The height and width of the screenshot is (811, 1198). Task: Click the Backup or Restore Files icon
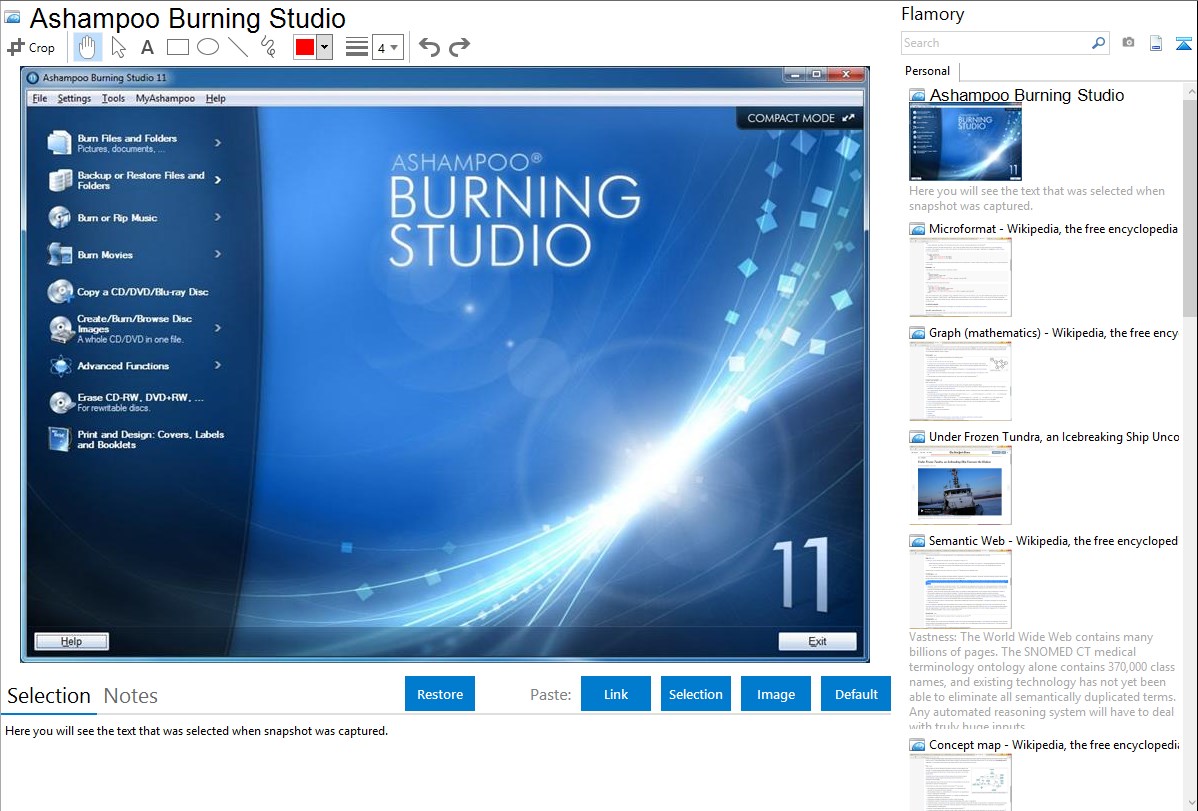coord(60,180)
